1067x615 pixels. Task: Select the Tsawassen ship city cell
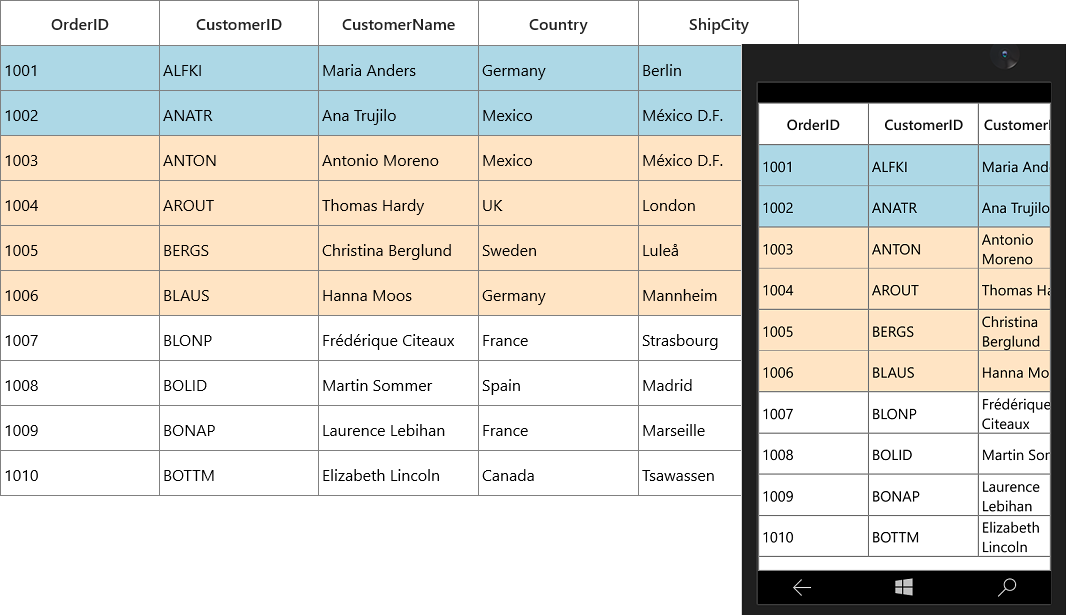(x=690, y=473)
